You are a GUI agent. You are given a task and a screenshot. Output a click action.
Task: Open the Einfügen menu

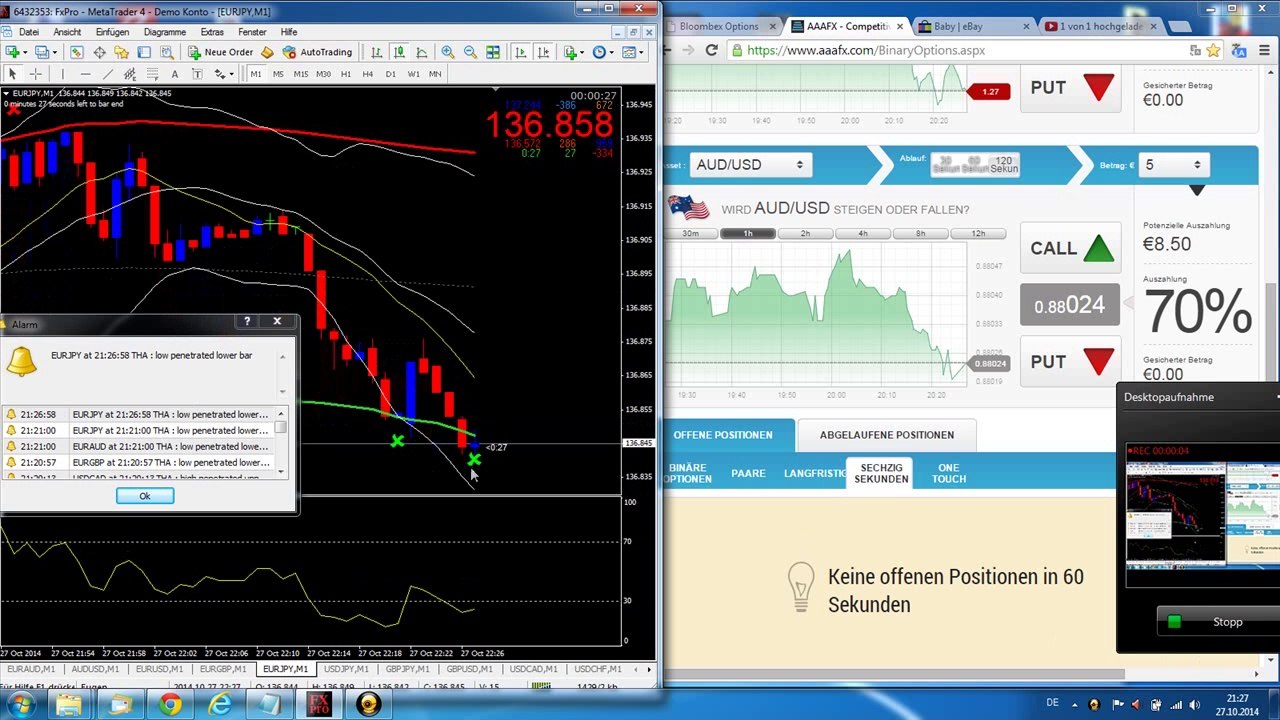point(112,32)
